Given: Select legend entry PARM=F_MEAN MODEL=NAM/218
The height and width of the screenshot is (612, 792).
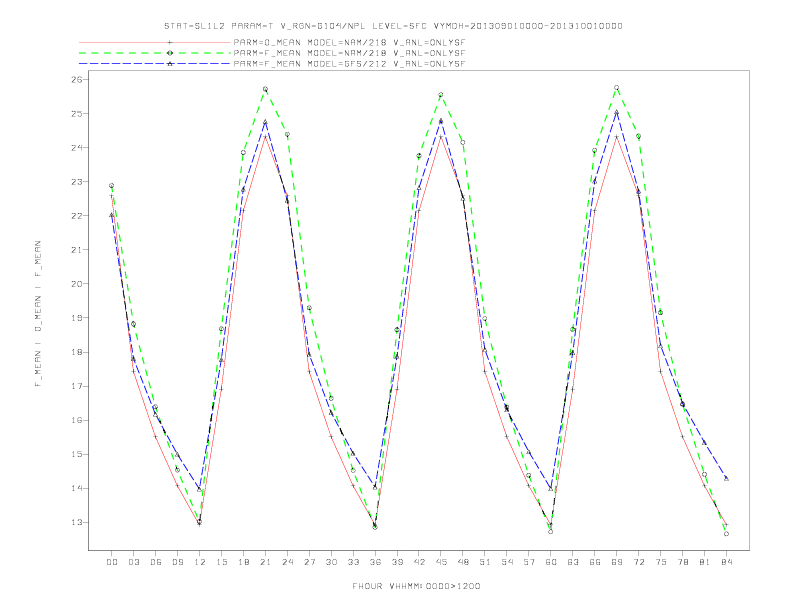Looking at the screenshot, I should pos(349,53).
